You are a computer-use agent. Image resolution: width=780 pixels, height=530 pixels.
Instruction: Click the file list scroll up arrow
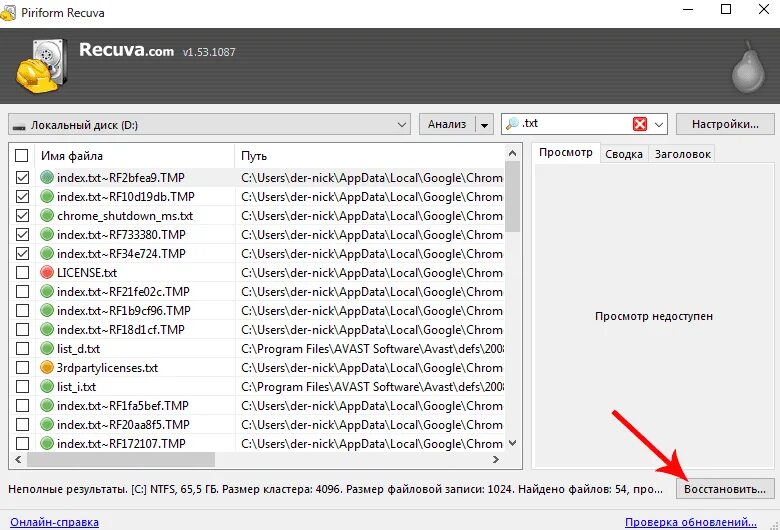click(x=513, y=153)
